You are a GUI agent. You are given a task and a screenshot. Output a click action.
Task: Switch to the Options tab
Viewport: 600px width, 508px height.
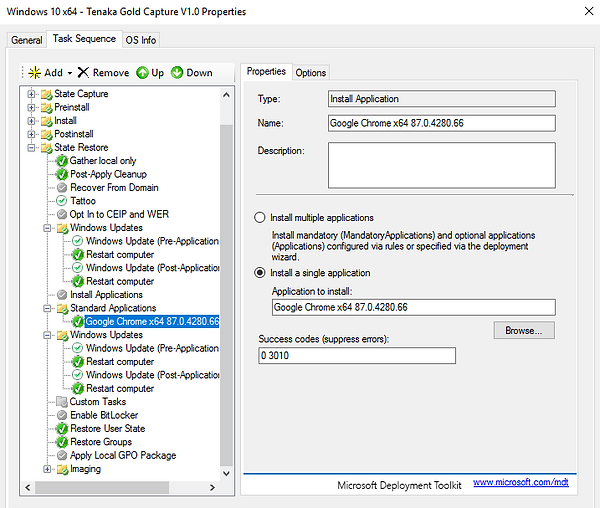point(311,73)
